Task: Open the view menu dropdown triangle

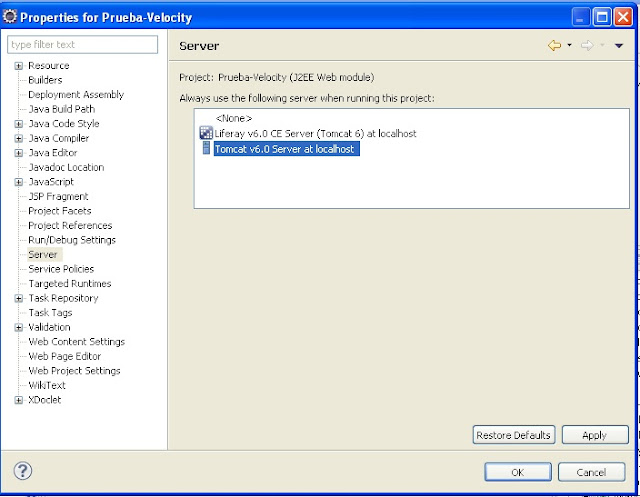Action: point(619,46)
